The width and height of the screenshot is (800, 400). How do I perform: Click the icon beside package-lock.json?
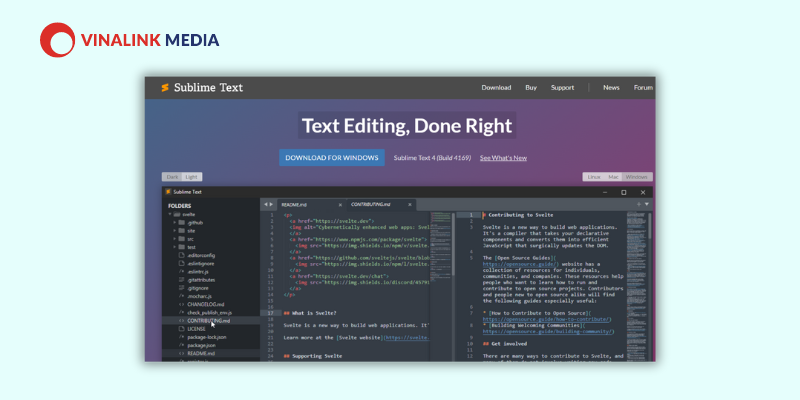[182, 337]
